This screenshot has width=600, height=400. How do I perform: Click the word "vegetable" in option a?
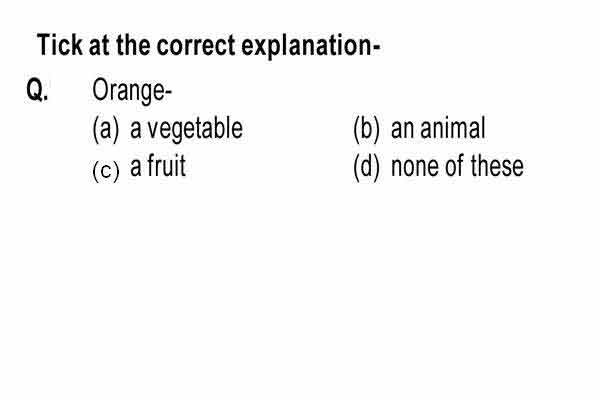195,129
